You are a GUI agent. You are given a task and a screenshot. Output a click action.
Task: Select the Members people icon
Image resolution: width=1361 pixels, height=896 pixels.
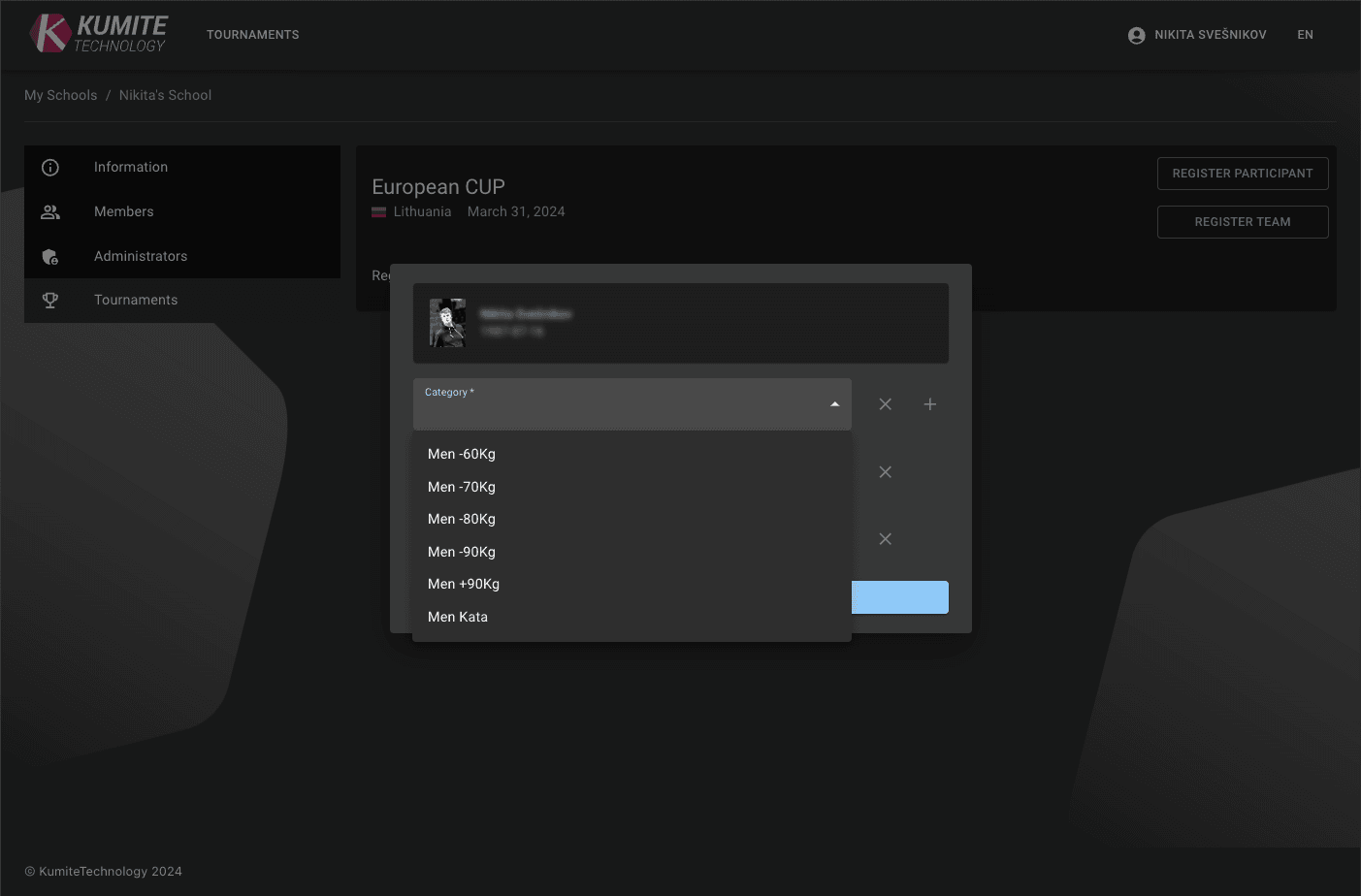pyautogui.click(x=50, y=211)
